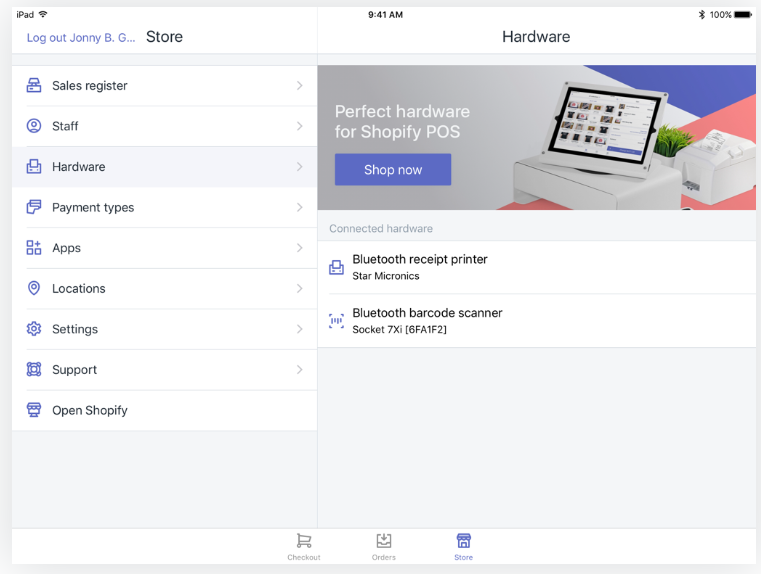This screenshot has width=761, height=574.
Task: Open Bluetooth receipt printer details
Action: 537,267
